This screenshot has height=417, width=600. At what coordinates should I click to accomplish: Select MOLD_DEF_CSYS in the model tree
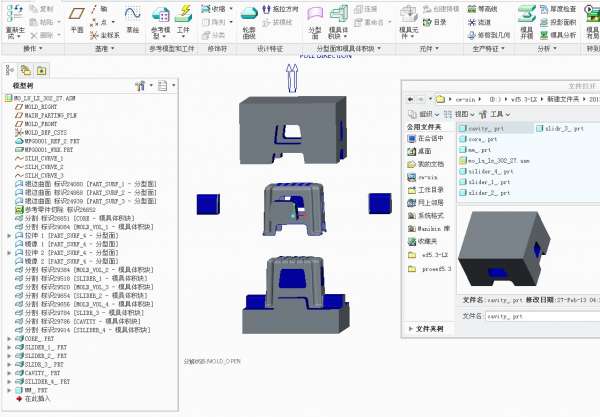41,132
